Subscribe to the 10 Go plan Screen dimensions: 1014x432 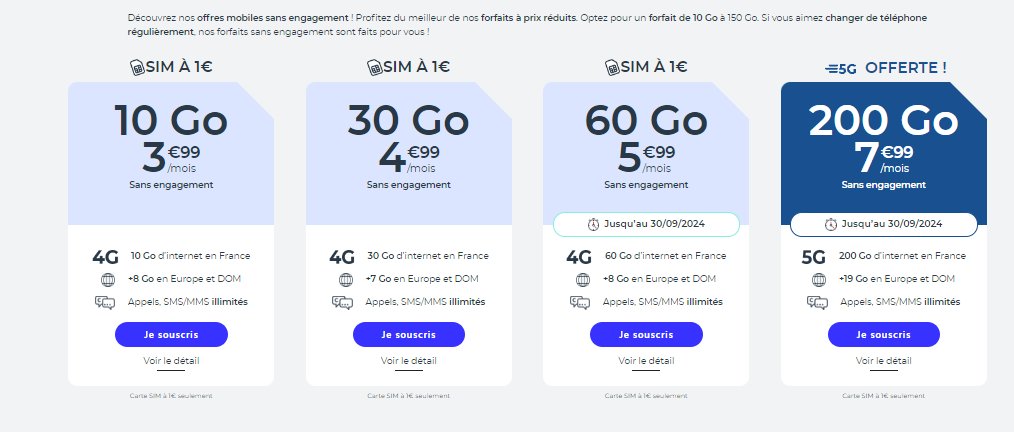[x=171, y=334]
